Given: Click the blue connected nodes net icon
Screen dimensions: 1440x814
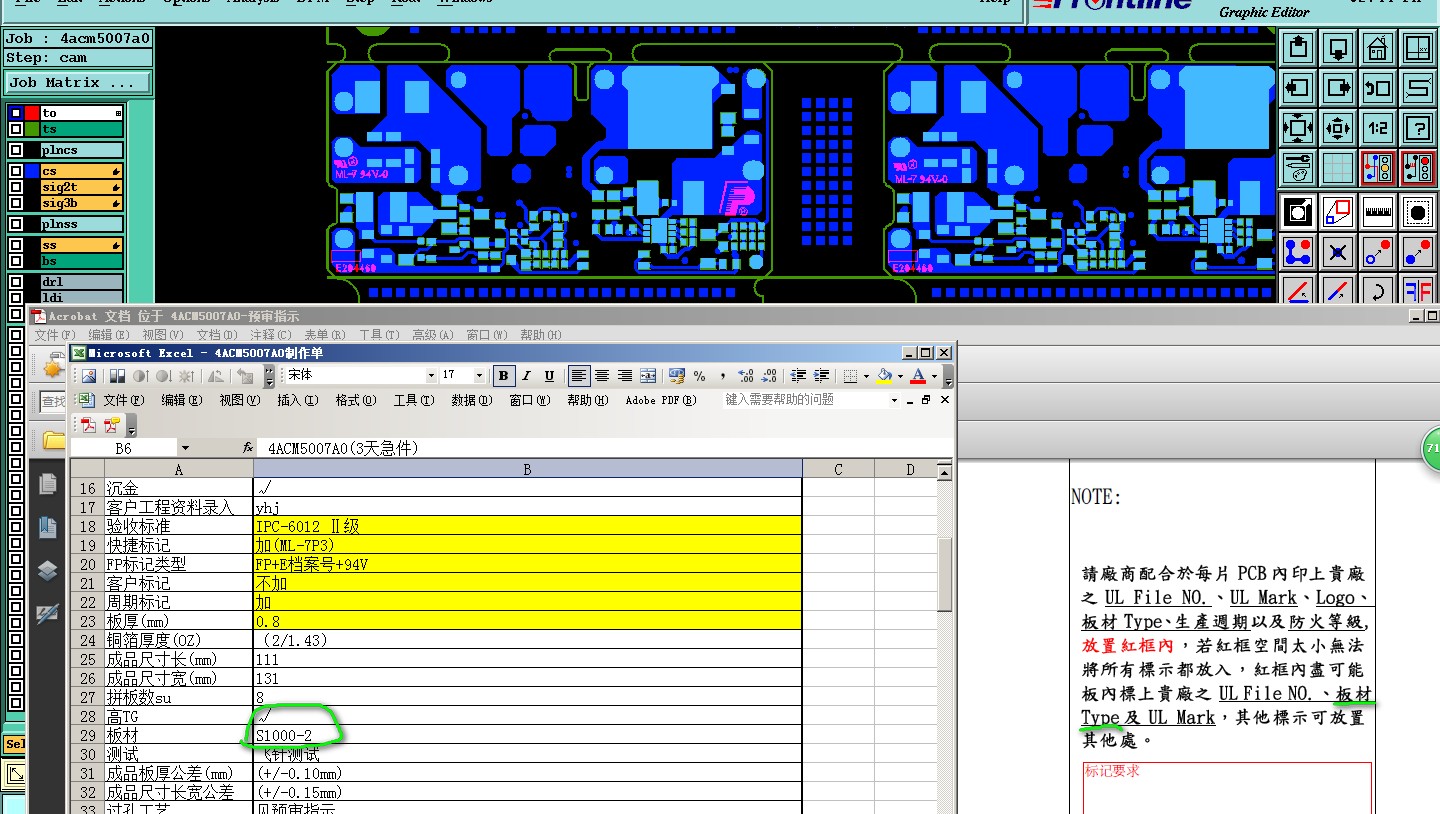Looking at the screenshot, I should tap(1298, 252).
